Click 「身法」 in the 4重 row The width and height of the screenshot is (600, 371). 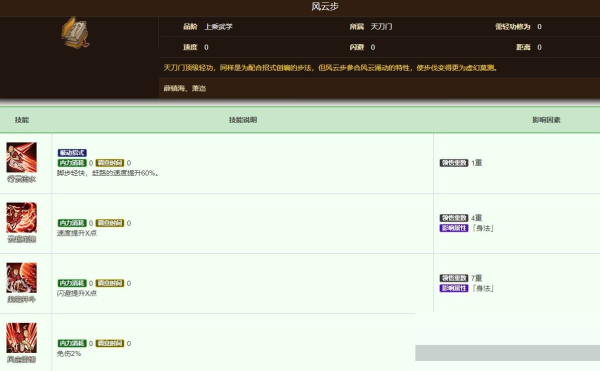(x=483, y=228)
